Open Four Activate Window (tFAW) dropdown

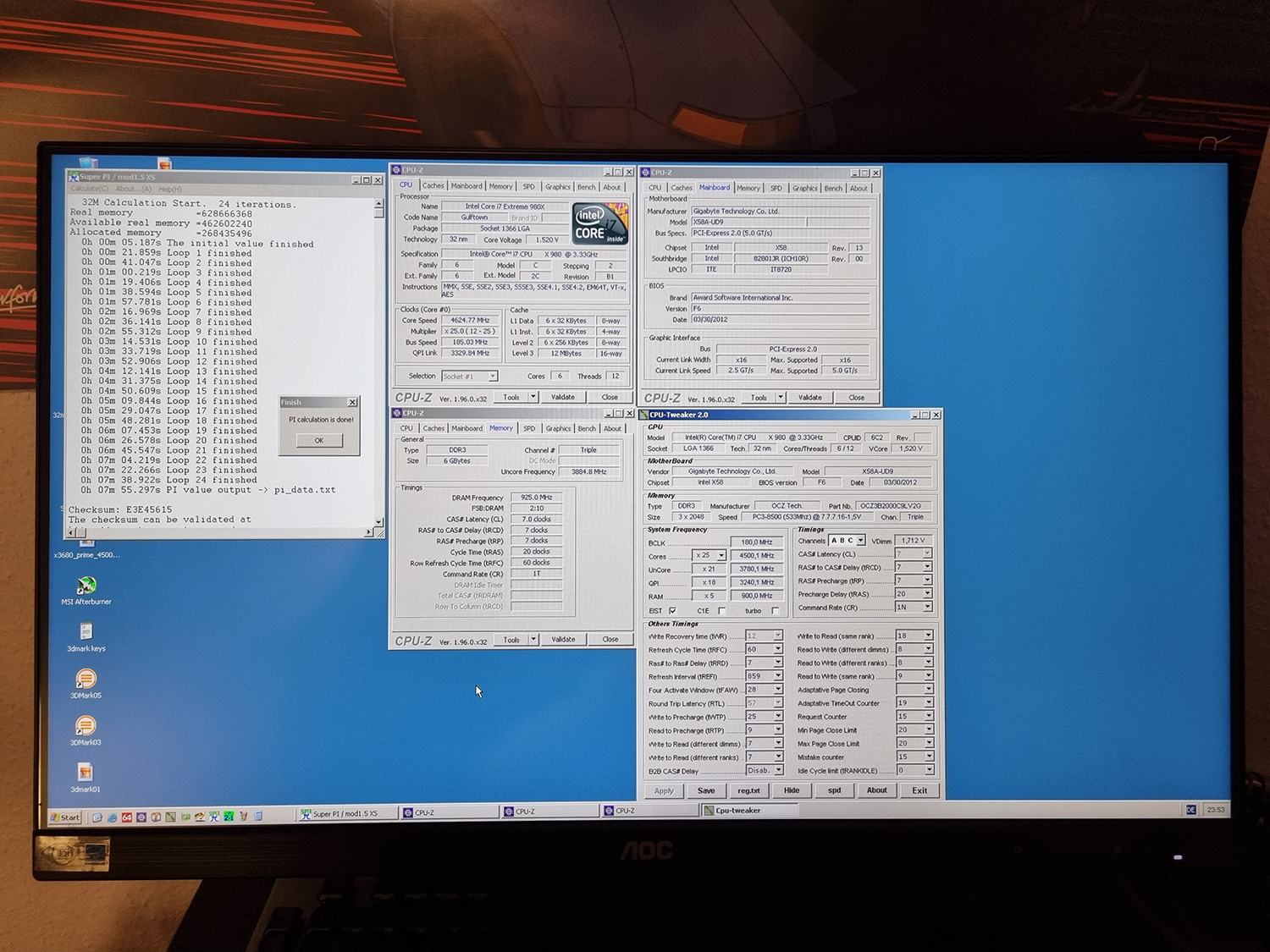[778, 690]
